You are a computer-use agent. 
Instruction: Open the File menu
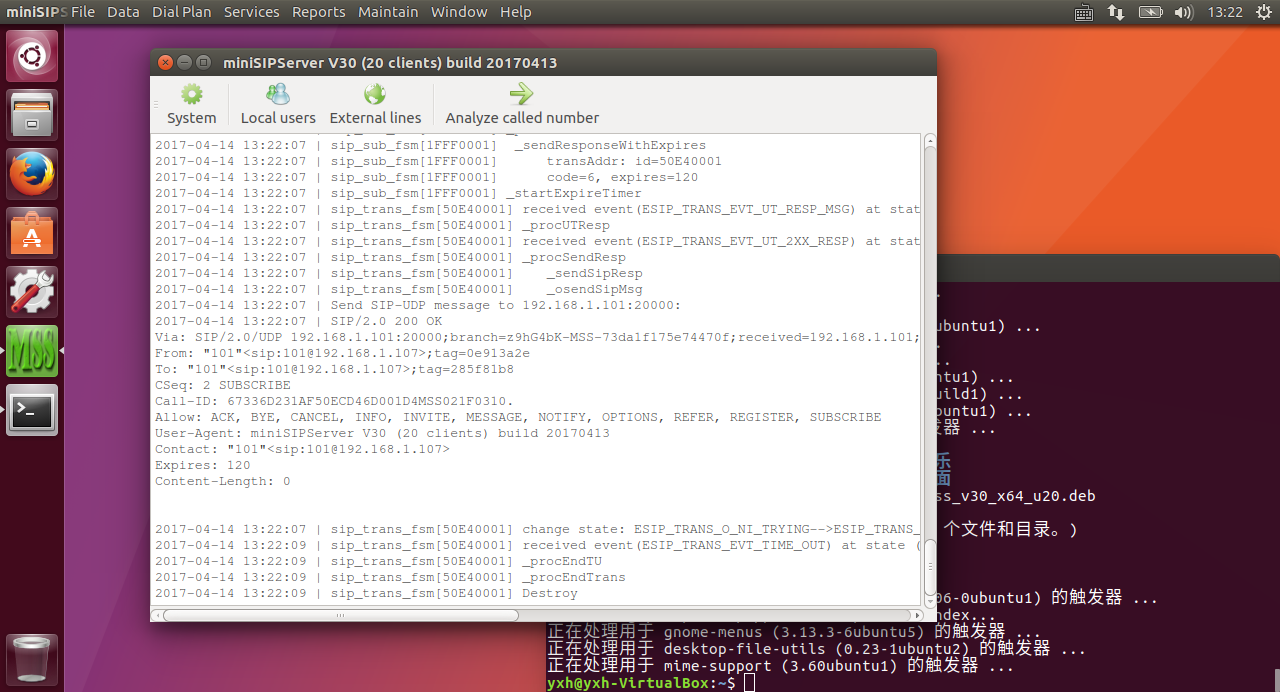click(x=83, y=12)
